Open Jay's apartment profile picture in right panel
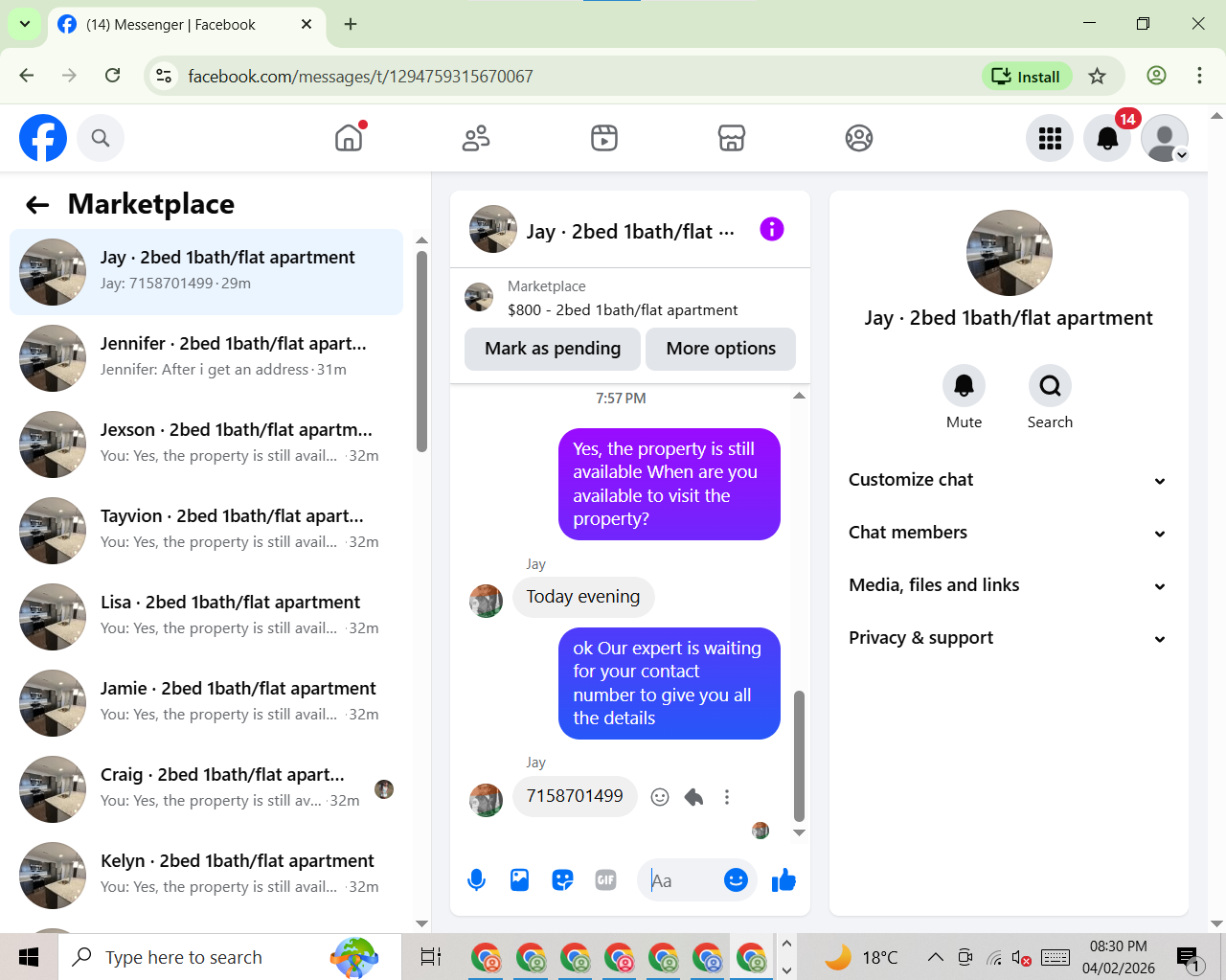Image resolution: width=1226 pixels, height=980 pixels. 1010,253
